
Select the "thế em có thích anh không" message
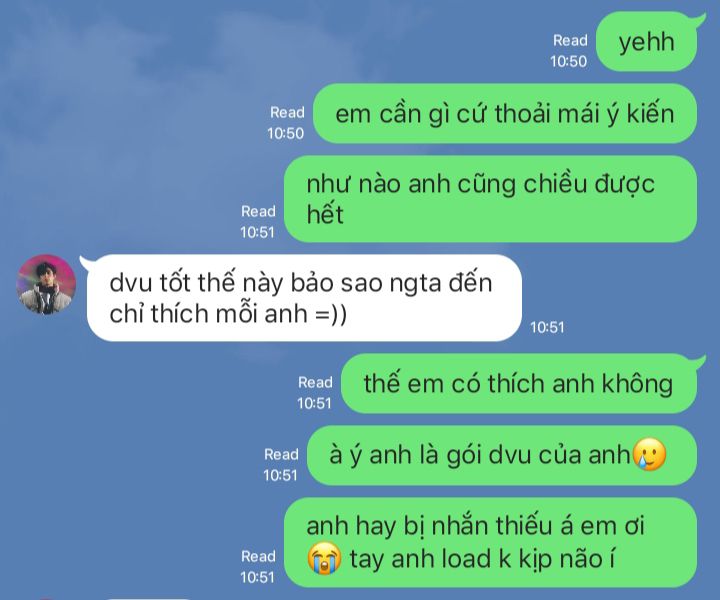pyautogui.click(x=519, y=383)
